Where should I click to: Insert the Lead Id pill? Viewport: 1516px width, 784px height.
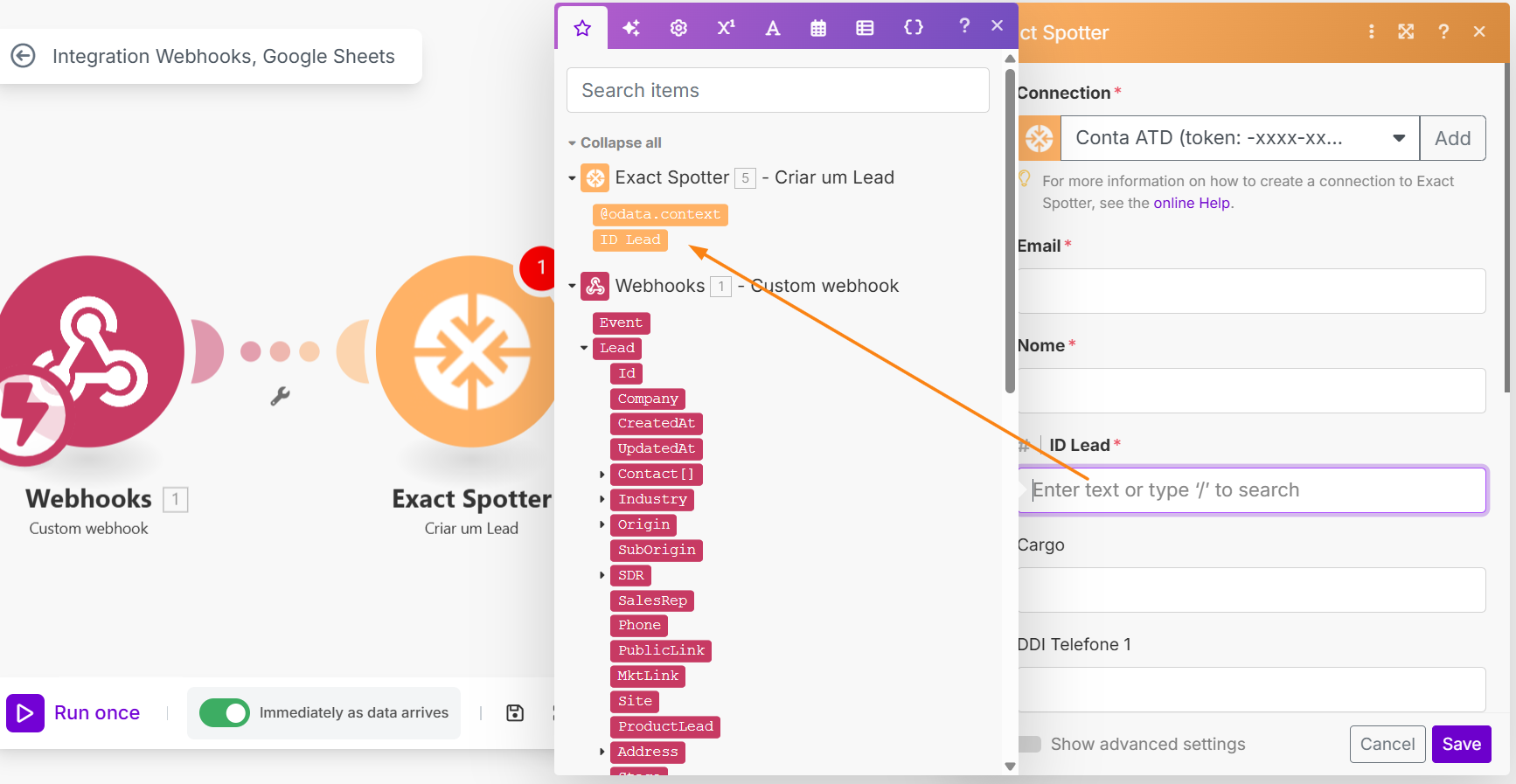click(x=626, y=373)
